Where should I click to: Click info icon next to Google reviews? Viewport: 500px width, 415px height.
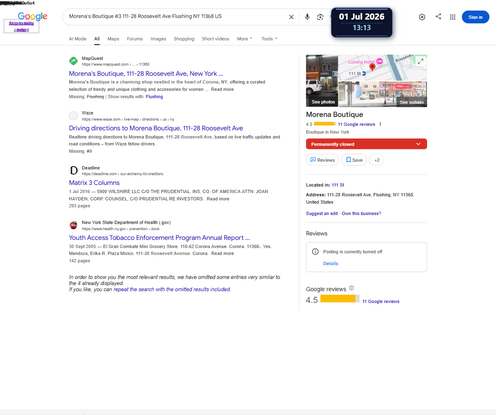351,288
